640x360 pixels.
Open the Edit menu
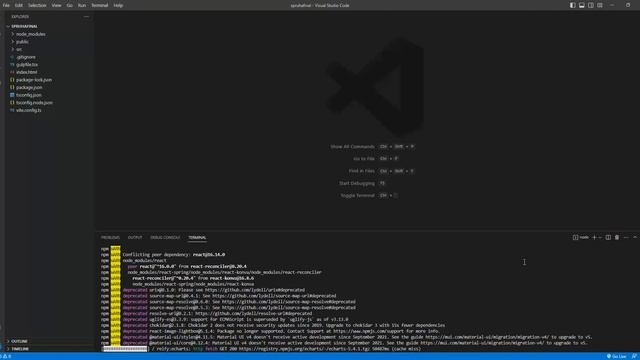coord(19,5)
